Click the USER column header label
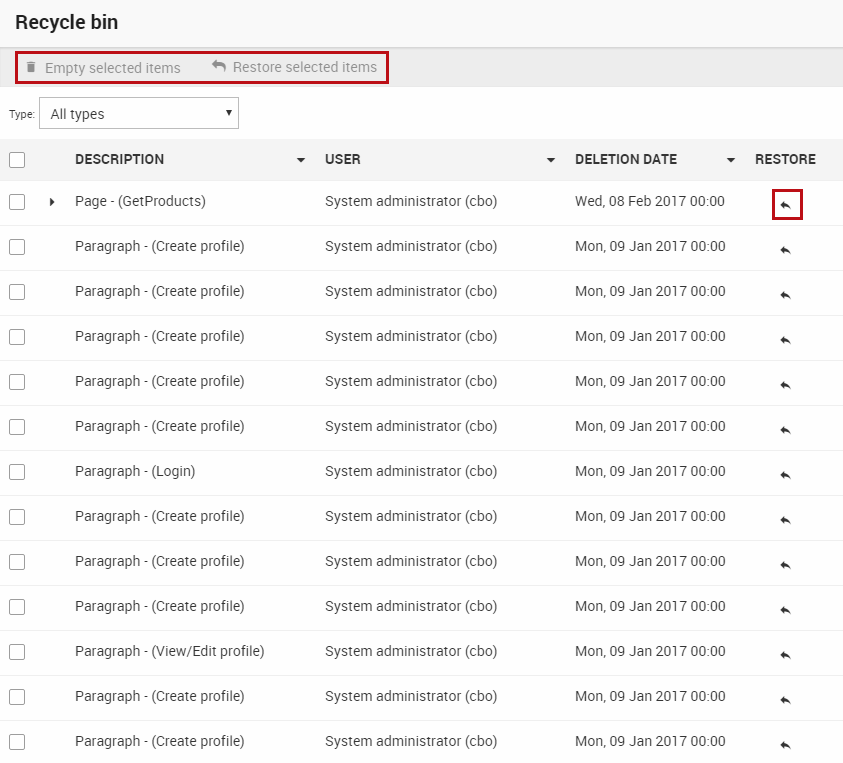Viewport: 843px width, 763px height. [343, 159]
